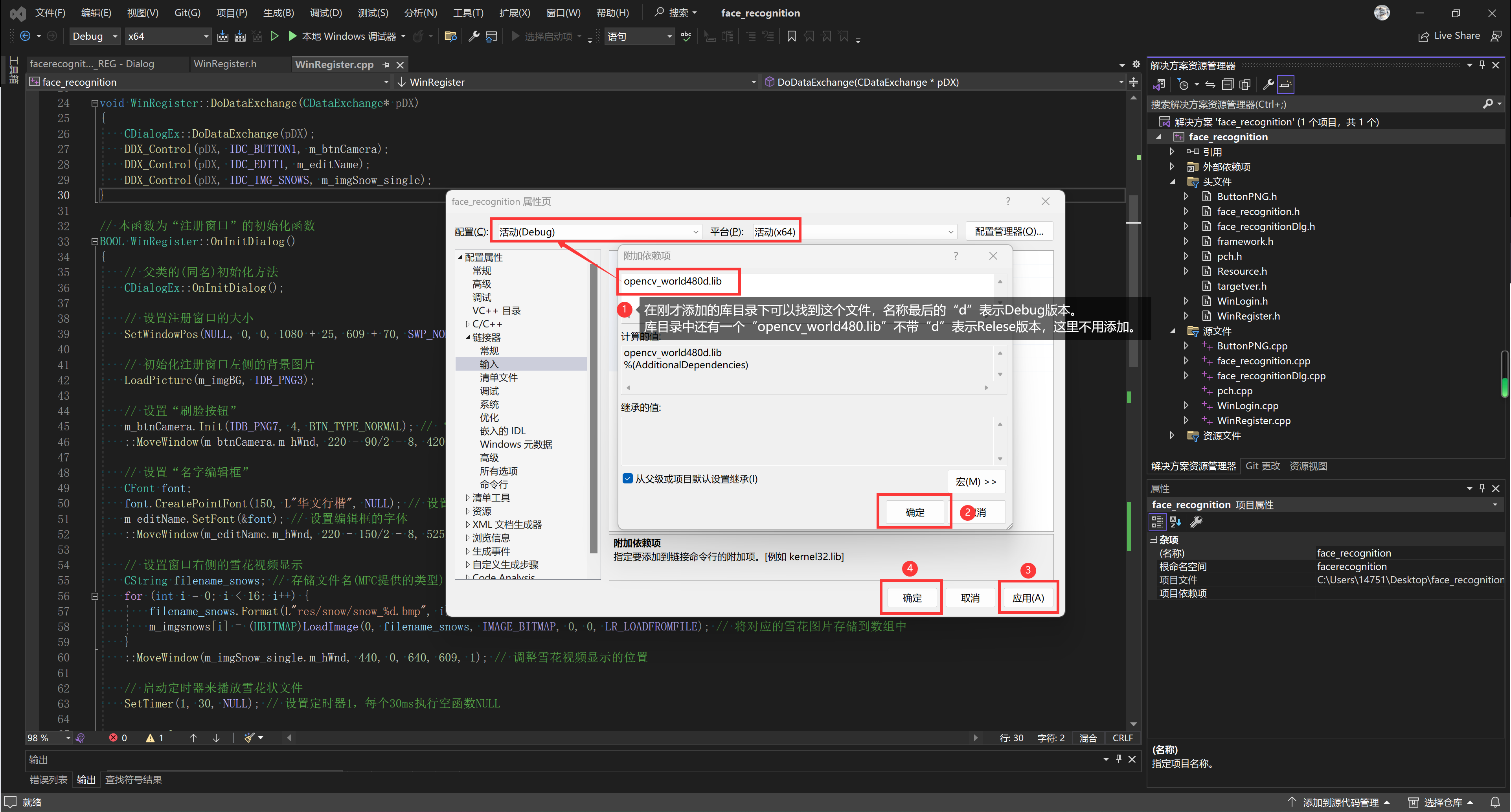Image resolution: width=1511 pixels, height=812 pixels.
Task: Toggle the preview selected items button
Action: click(x=1286, y=85)
